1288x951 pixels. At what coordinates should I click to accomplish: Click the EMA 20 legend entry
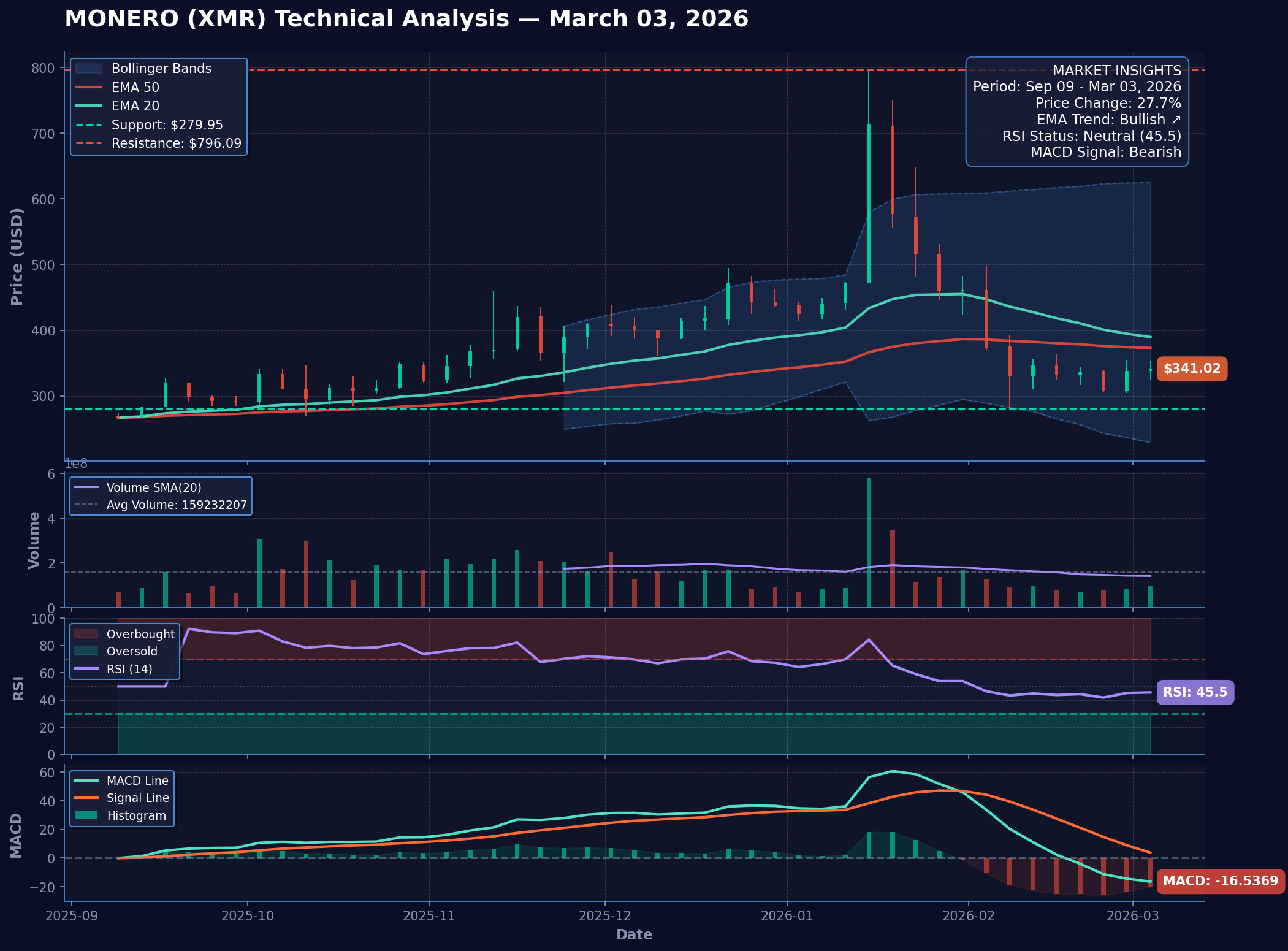point(135,106)
